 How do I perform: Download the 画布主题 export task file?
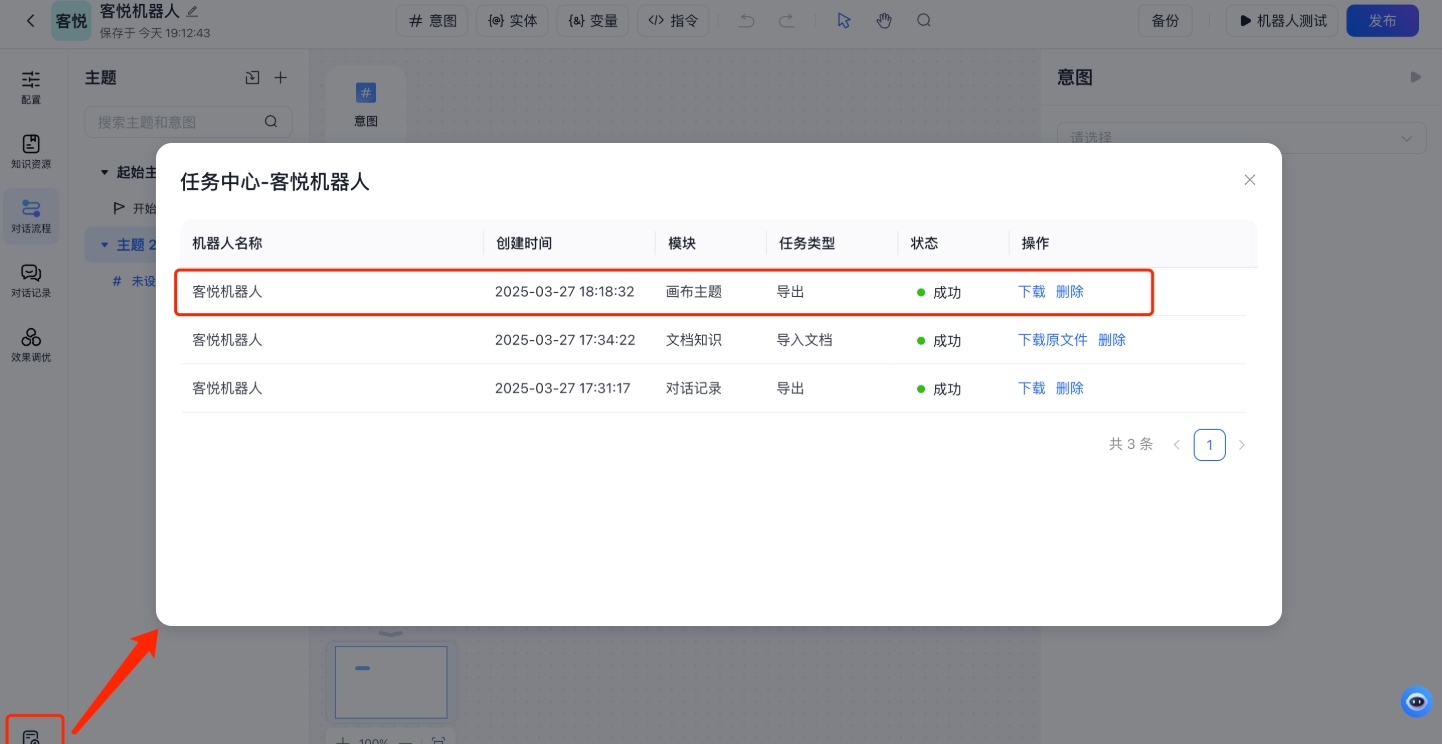[x=1031, y=292]
